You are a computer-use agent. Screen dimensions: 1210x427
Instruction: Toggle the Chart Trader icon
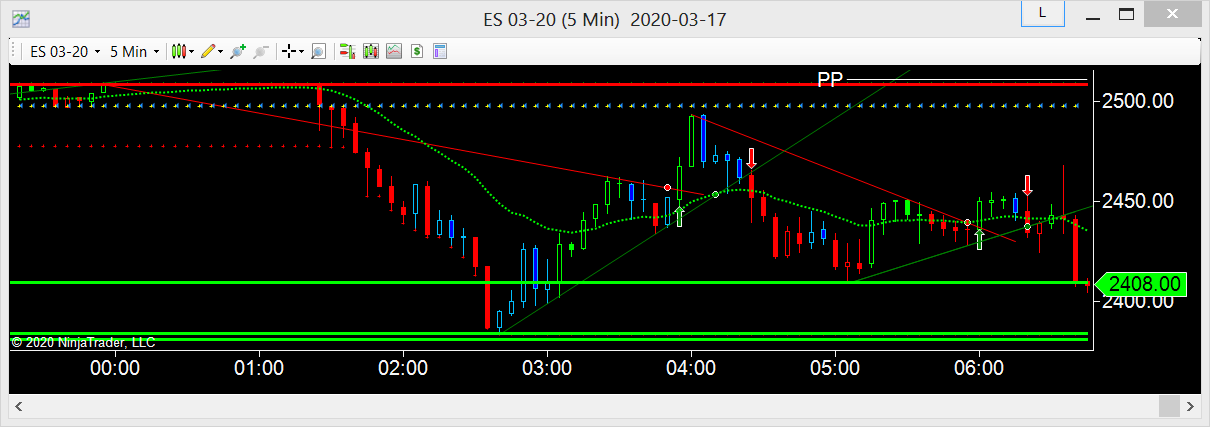tap(347, 51)
